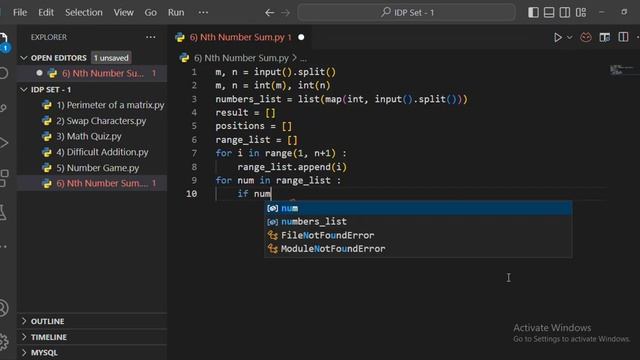This screenshot has height=360, width=640.
Task: Open 1) Perimeter of a matrix.py
Action: coord(103,105)
